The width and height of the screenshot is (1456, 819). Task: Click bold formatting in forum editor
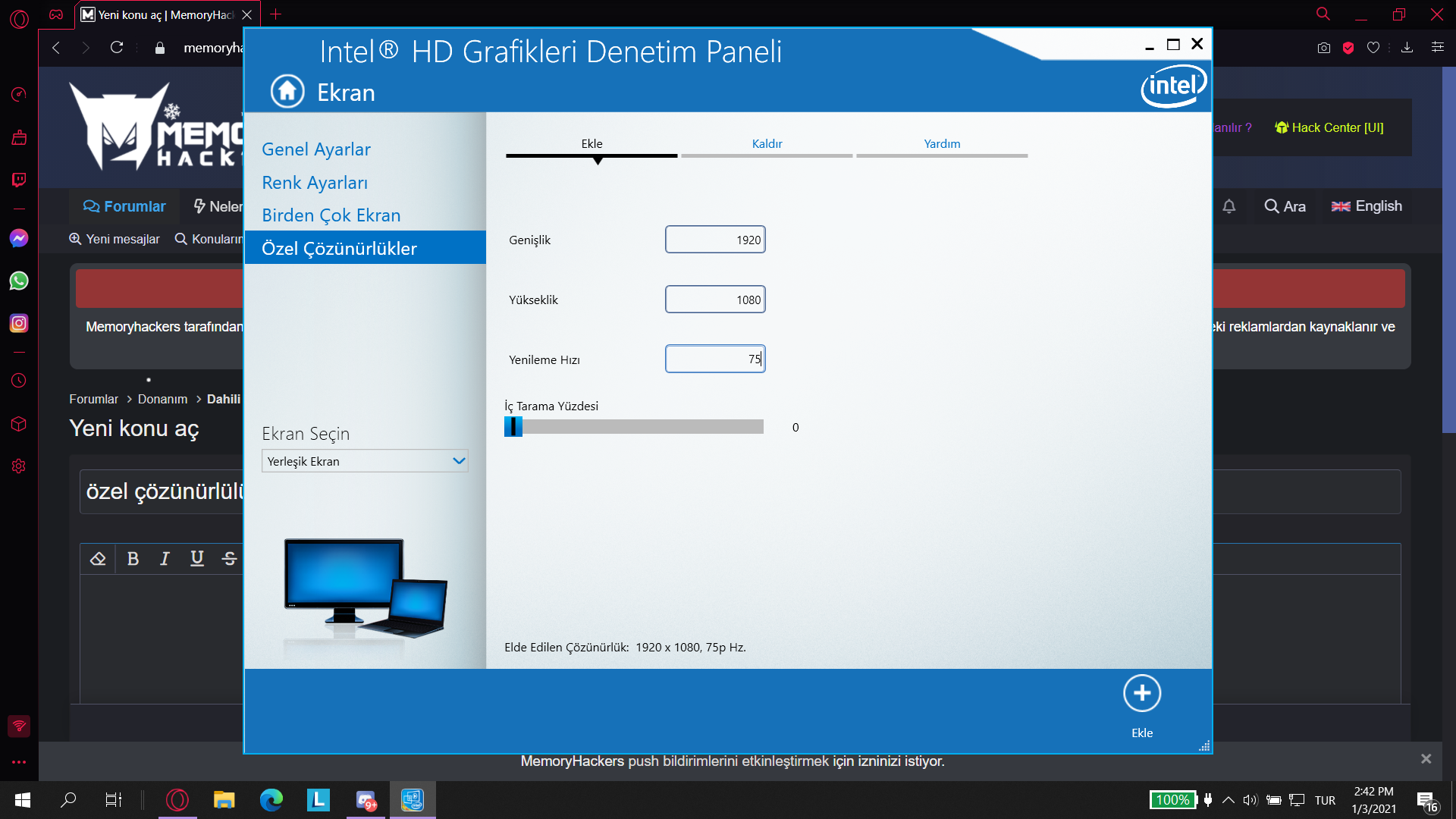(x=133, y=559)
